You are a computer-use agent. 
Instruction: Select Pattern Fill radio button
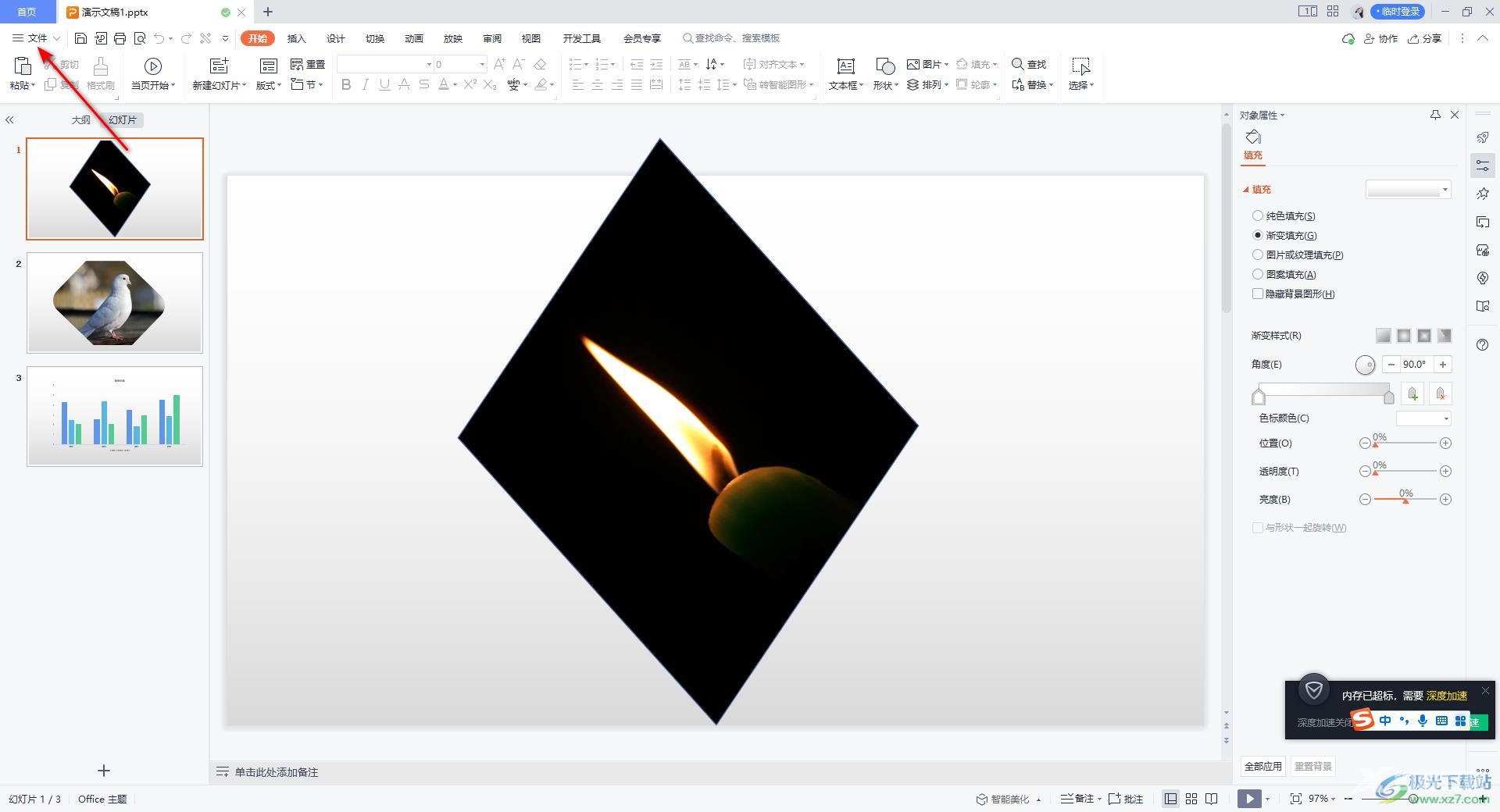tap(1258, 274)
